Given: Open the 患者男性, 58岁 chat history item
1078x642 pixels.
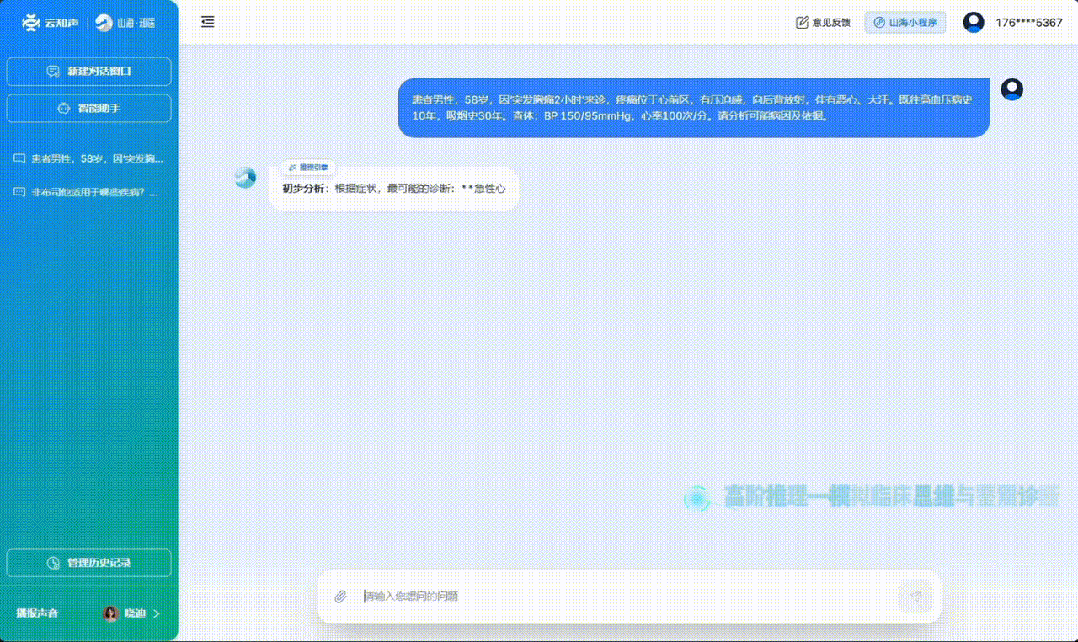Looking at the screenshot, I should click(88, 159).
